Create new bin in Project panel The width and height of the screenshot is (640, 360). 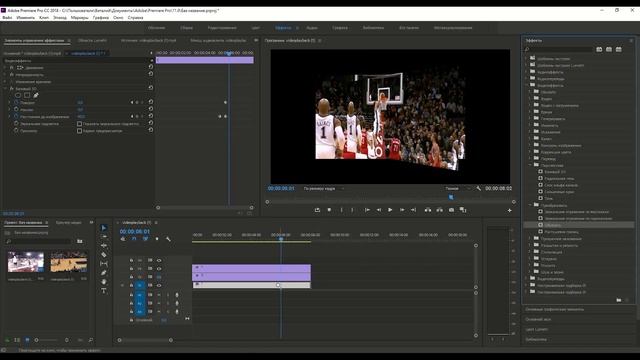click(x=80, y=241)
